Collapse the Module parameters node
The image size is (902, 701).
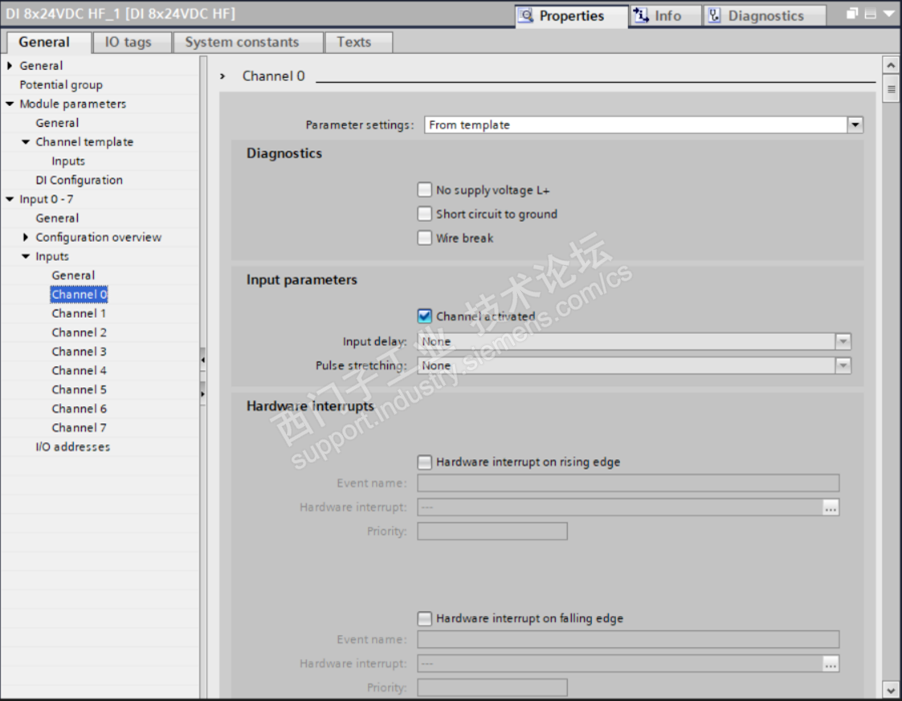click(x=10, y=104)
